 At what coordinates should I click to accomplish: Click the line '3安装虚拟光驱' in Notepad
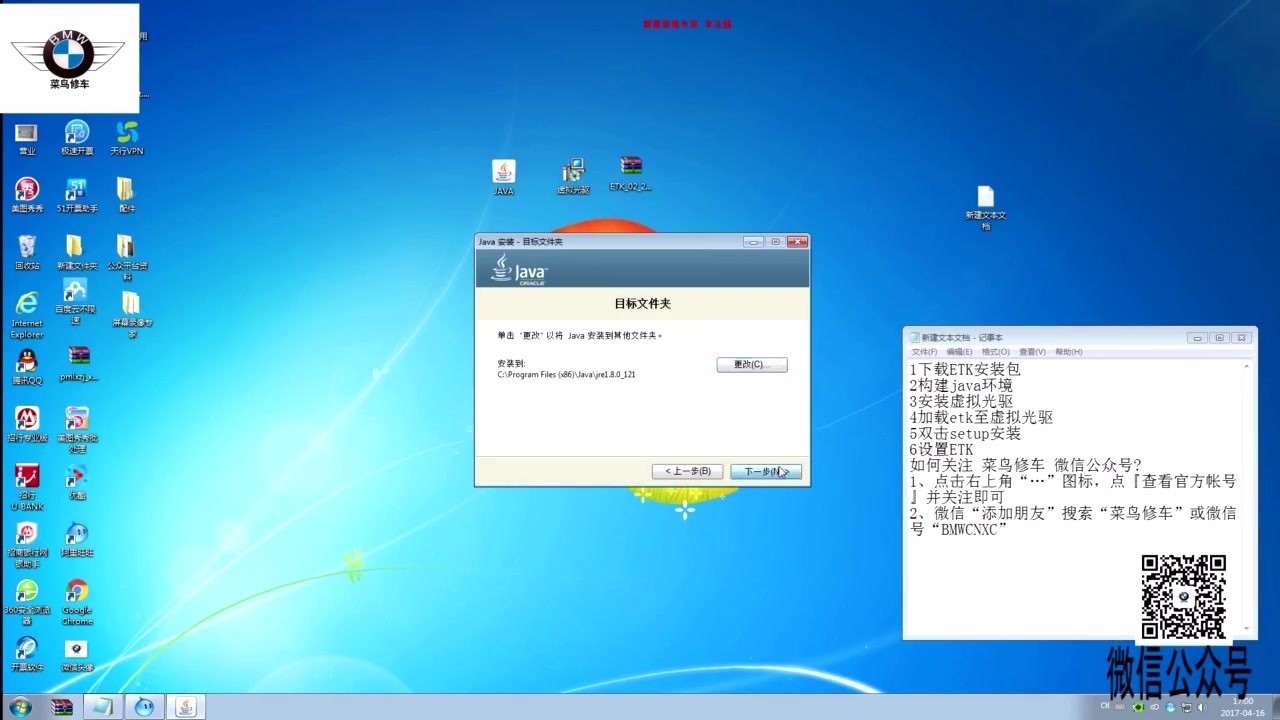[x=961, y=401]
